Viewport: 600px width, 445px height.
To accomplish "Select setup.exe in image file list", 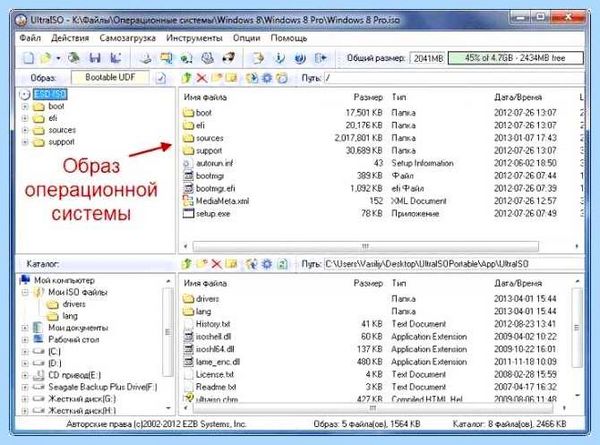I will 213,214.
